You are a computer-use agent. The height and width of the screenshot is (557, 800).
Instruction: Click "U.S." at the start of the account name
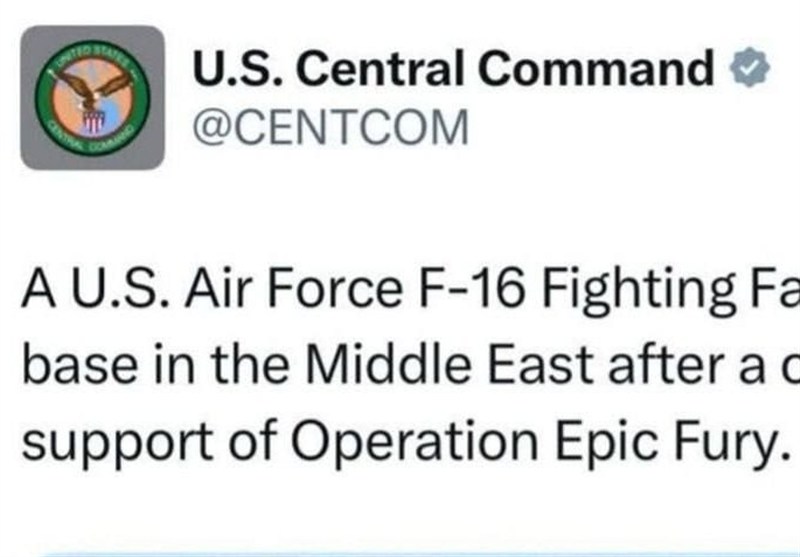click(231, 70)
